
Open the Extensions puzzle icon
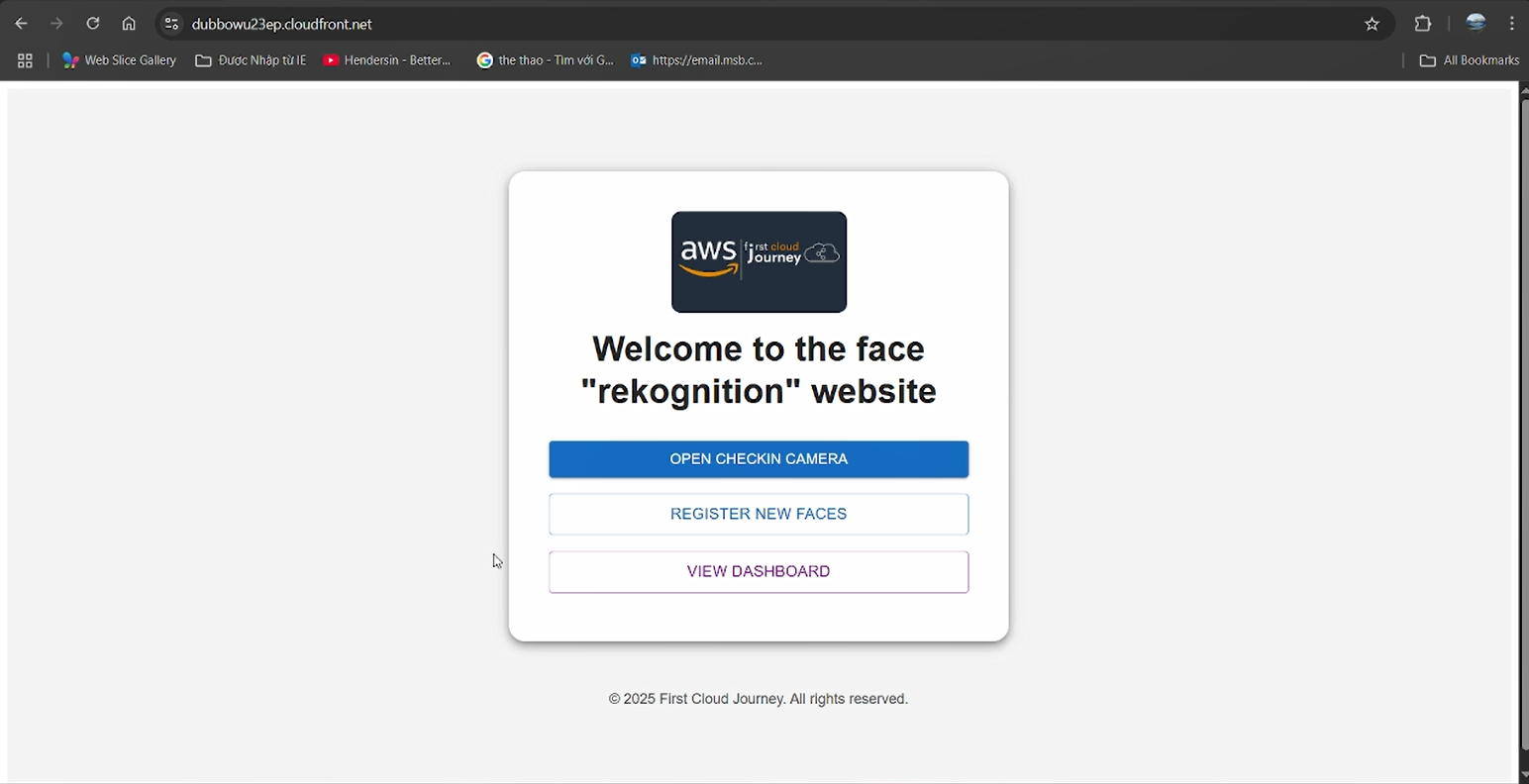tap(1423, 24)
